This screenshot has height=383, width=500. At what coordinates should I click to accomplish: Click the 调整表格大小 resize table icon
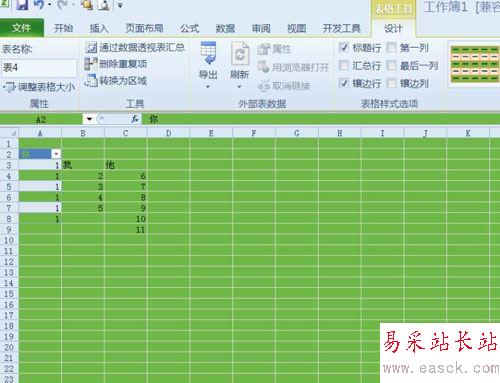9,87
